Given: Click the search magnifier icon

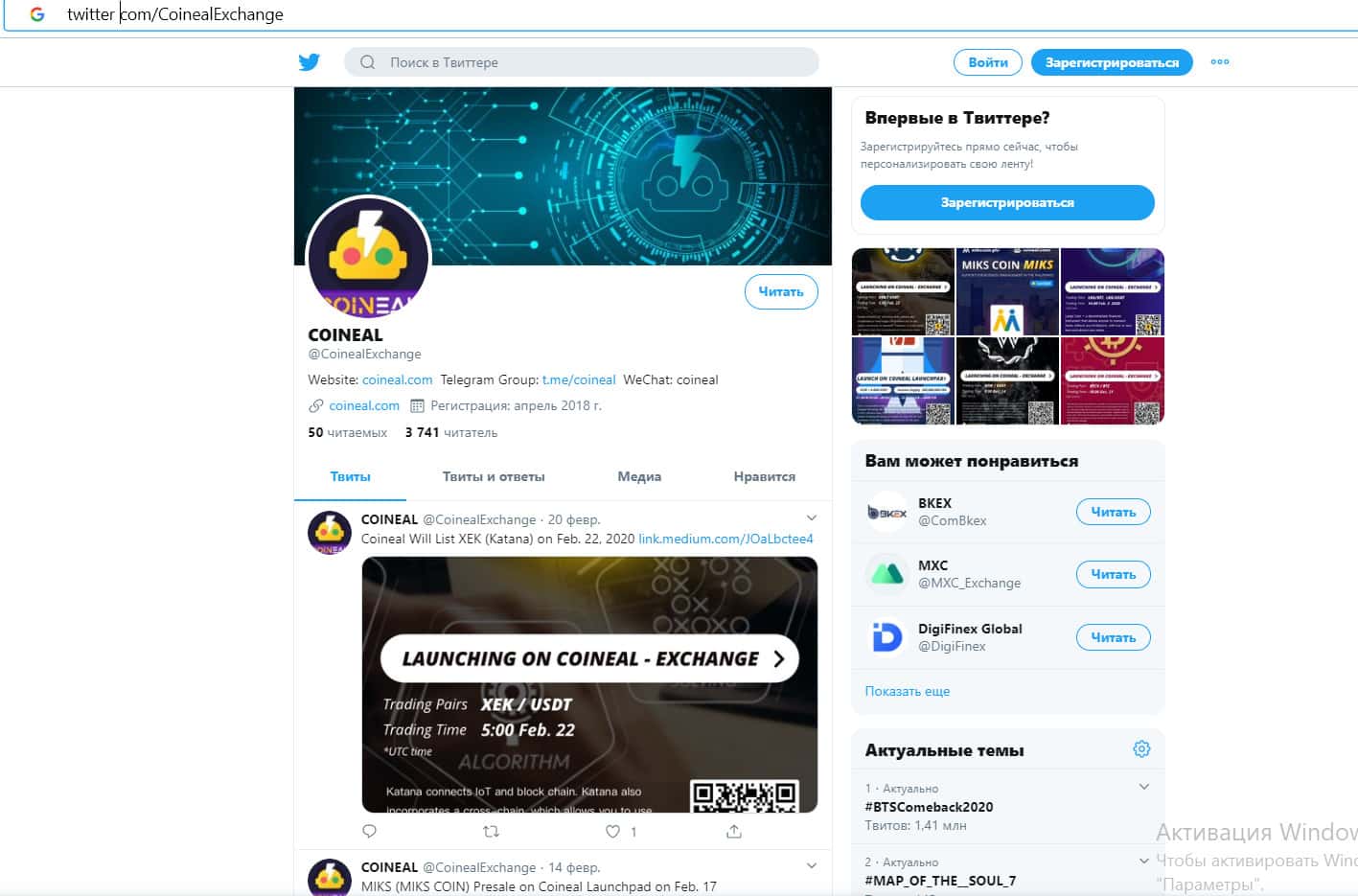Looking at the screenshot, I should tap(367, 62).
